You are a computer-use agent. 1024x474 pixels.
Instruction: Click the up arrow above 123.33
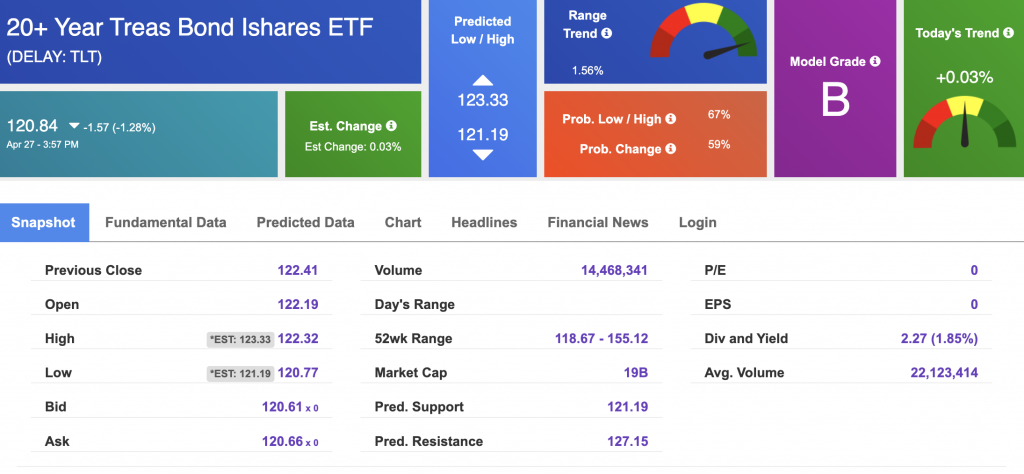coord(483,80)
